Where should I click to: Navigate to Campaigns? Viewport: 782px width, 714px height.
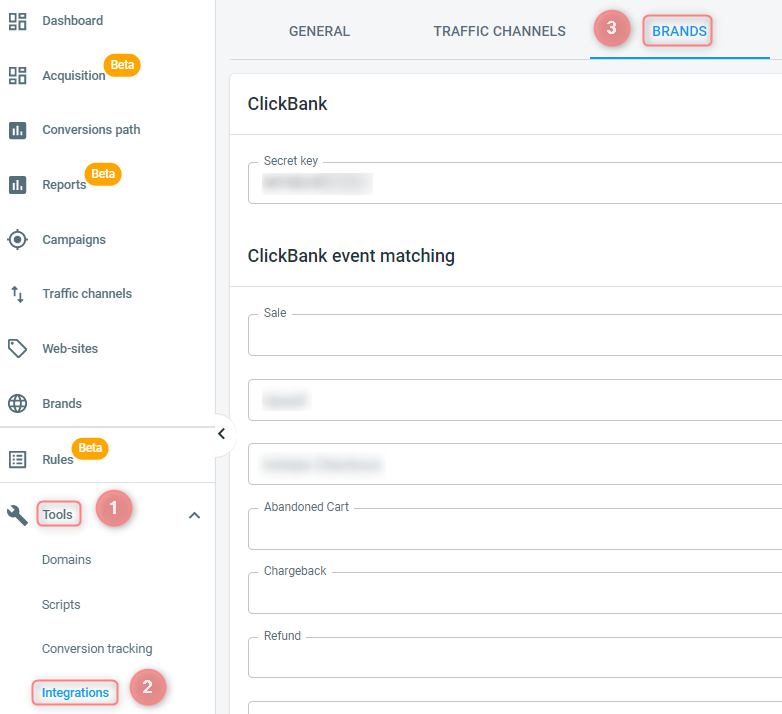pyautogui.click(x=74, y=240)
